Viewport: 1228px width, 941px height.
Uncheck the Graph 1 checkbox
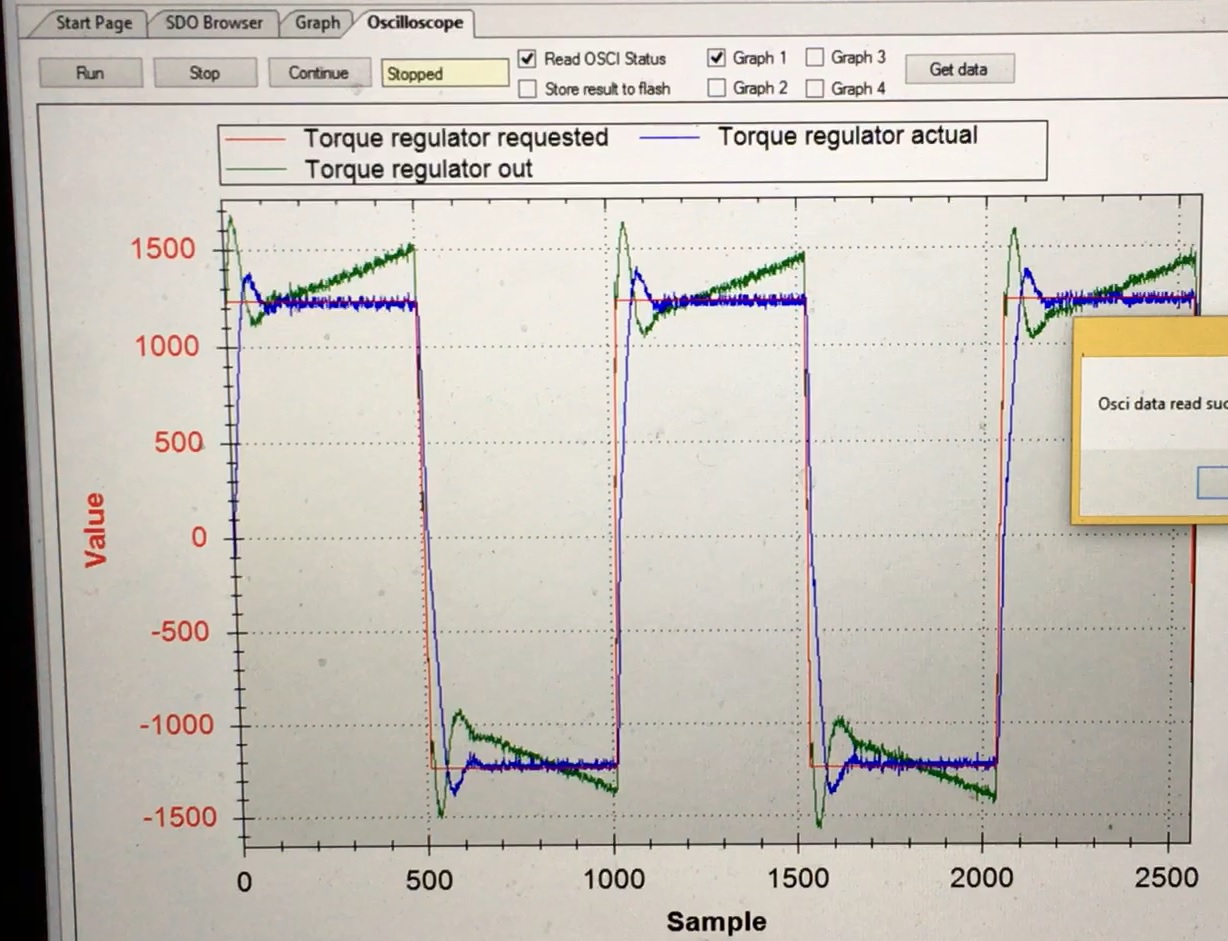tap(716, 58)
